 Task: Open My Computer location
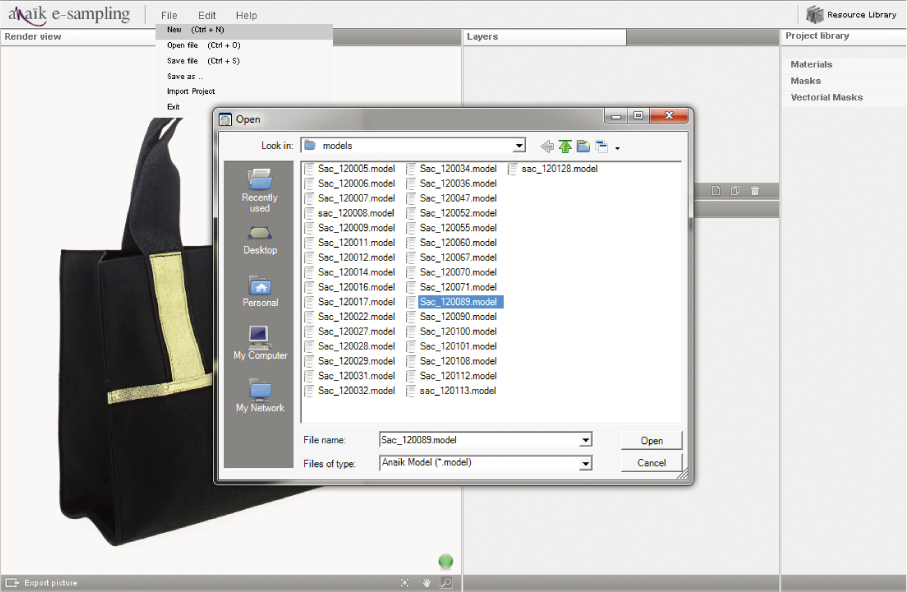point(260,343)
